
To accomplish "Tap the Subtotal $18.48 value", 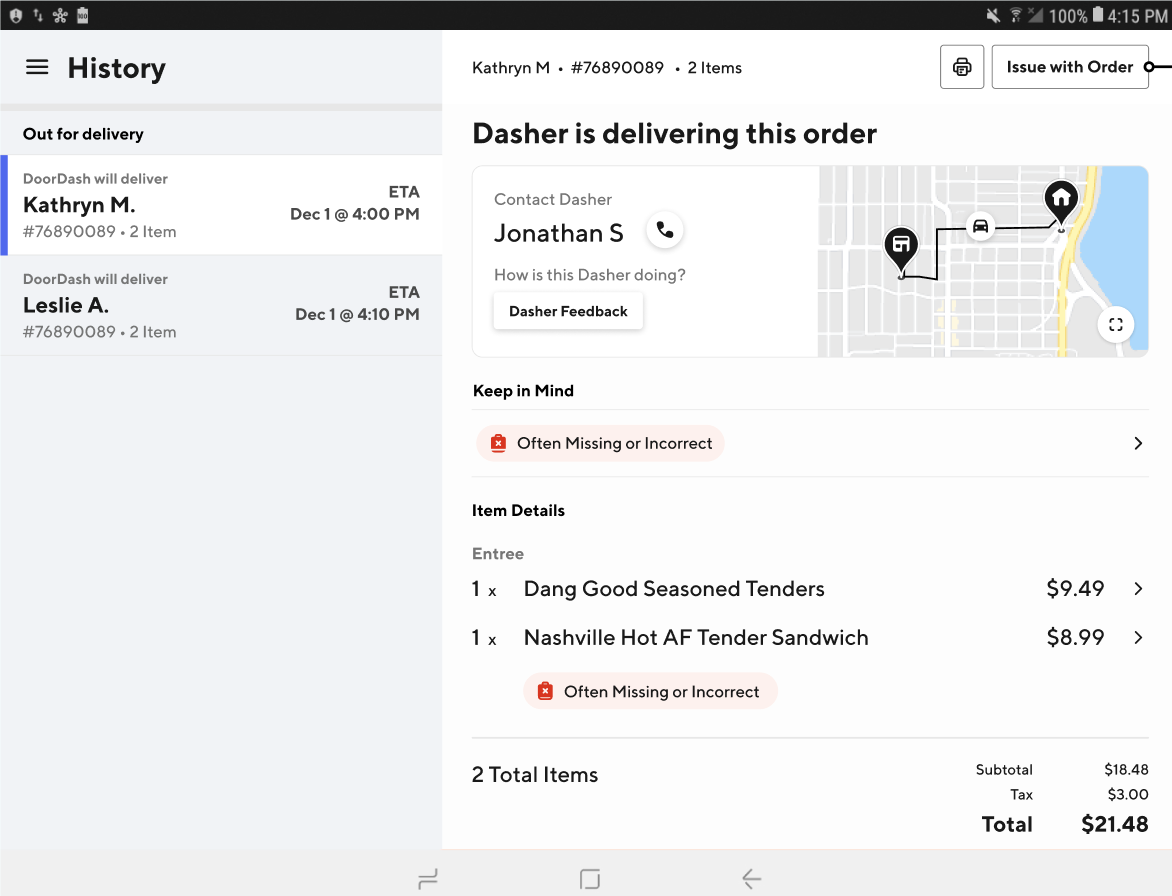I will tap(1126, 770).
